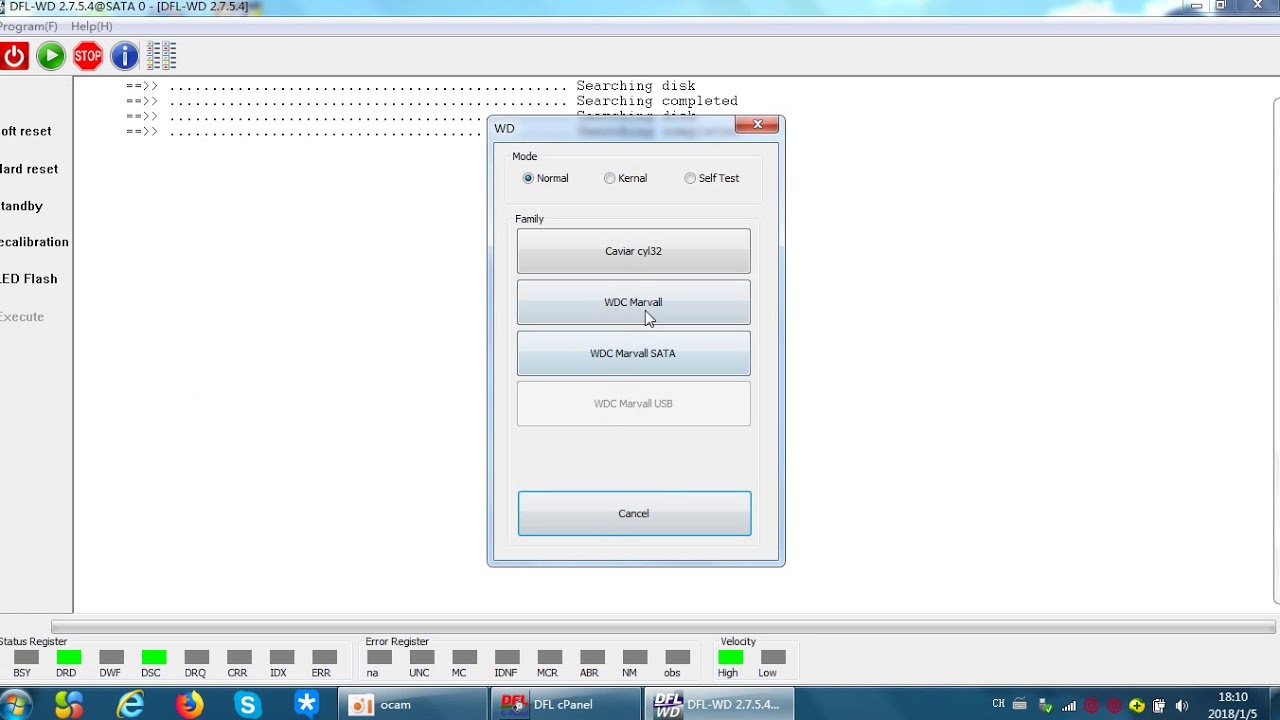Click the horizontal scrollbar below the log
The image size is (1280, 720).
663,627
